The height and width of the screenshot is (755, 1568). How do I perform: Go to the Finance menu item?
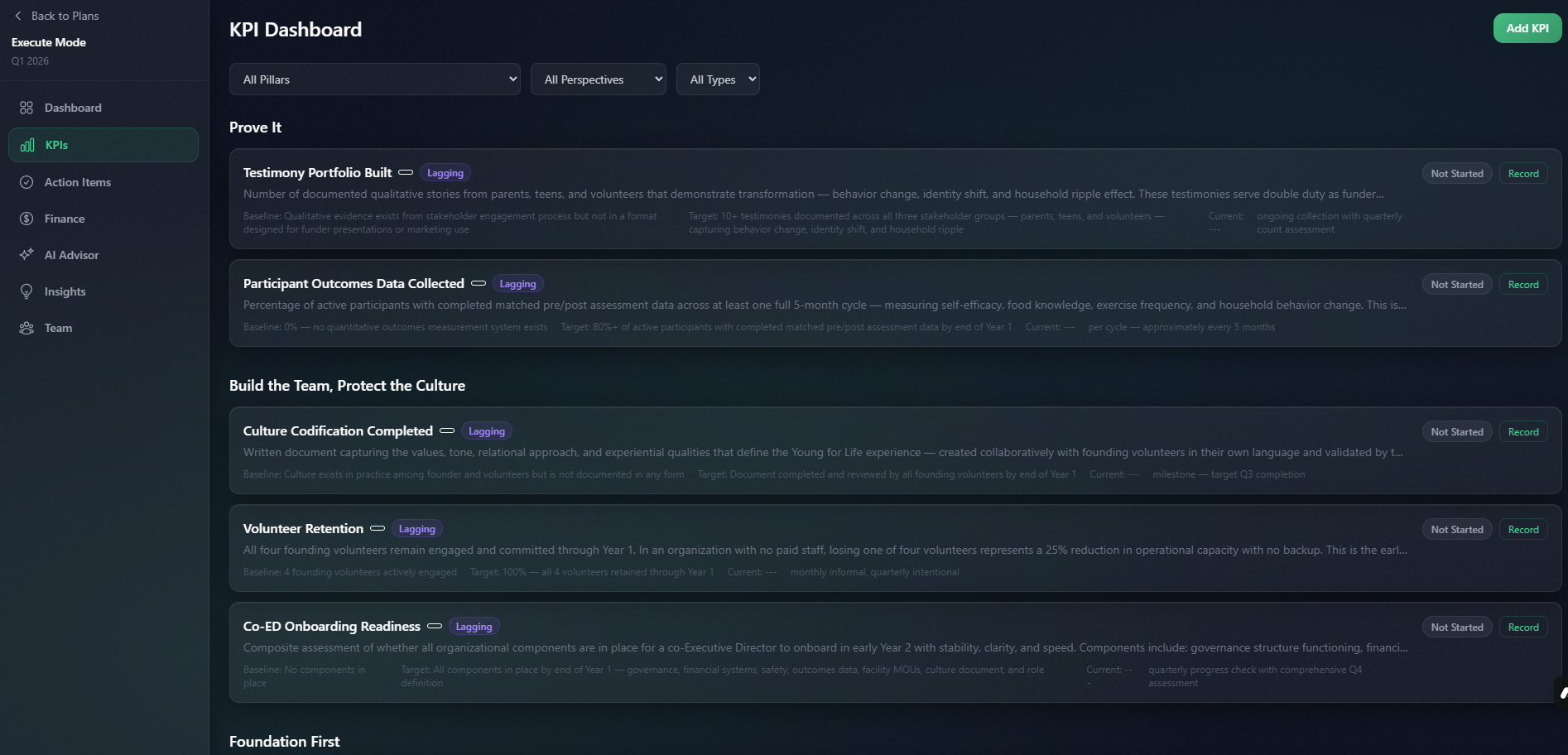[x=65, y=219]
